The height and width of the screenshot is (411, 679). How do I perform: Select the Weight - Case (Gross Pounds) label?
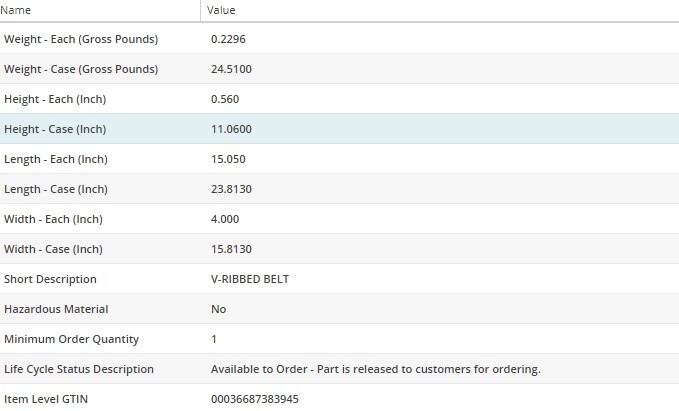81,69
